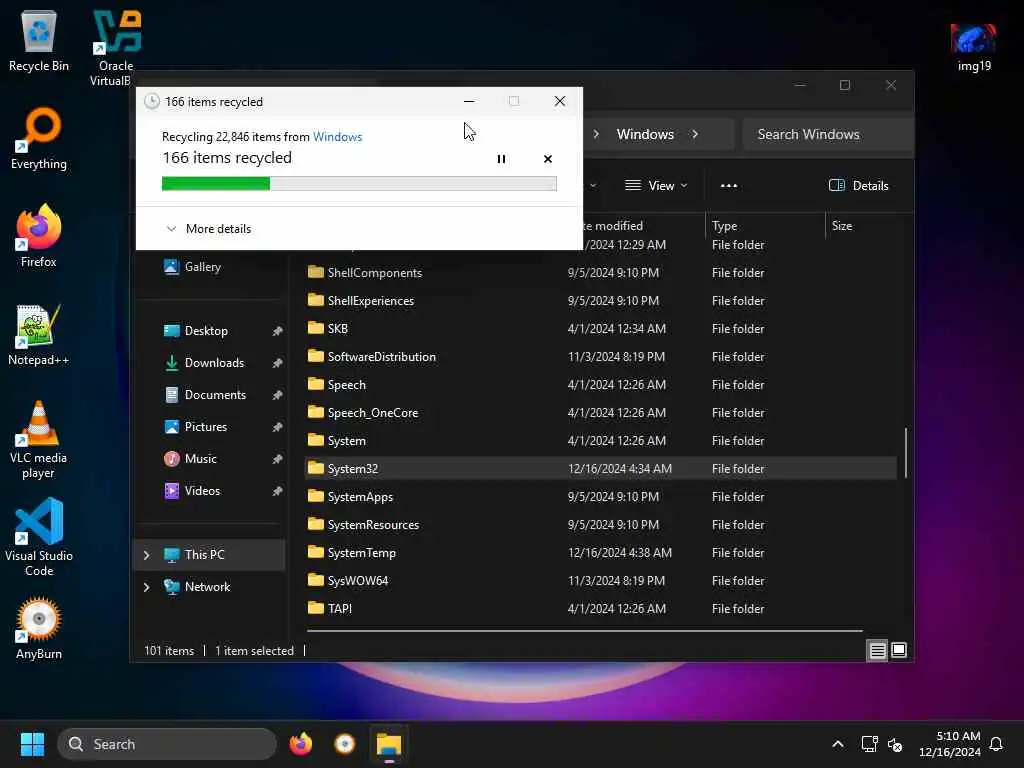1024x768 pixels.
Task: Minimize the recycling progress dialog
Action: (469, 101)
